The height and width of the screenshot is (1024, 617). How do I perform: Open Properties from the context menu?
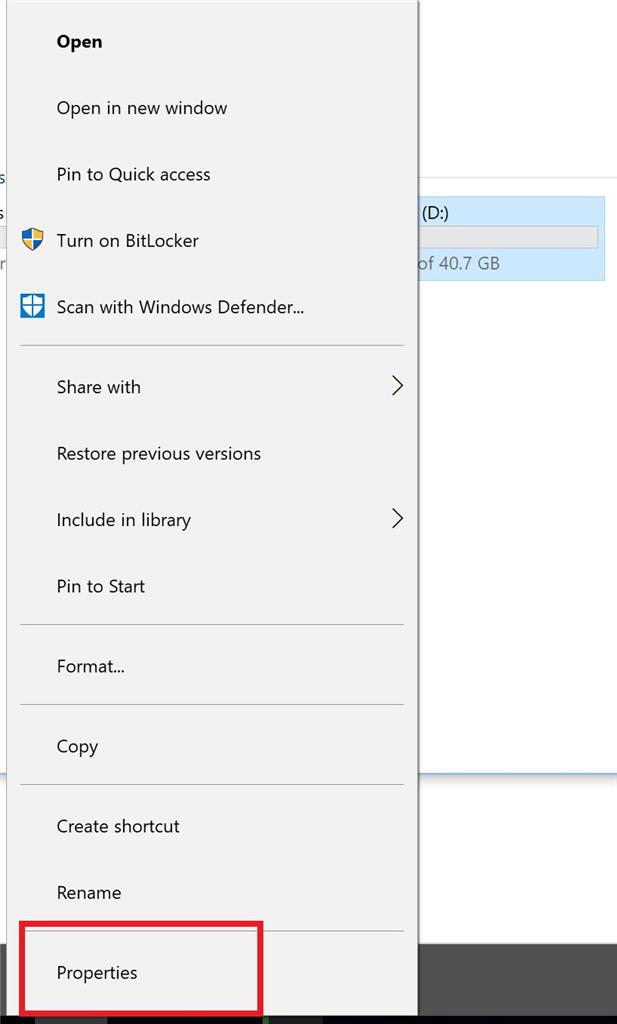coord(97,973)
